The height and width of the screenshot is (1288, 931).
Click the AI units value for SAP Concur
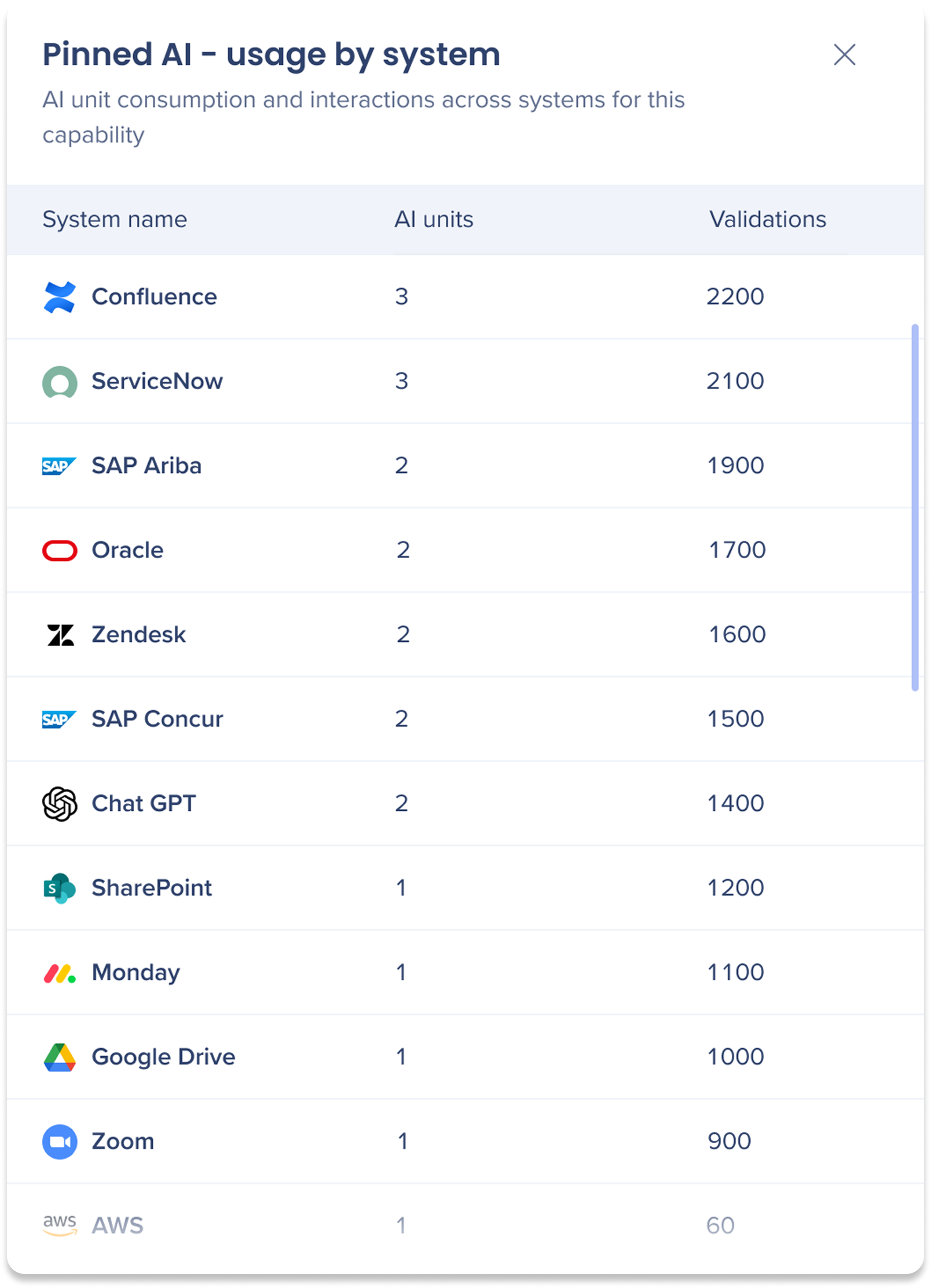tap(402, 719)
